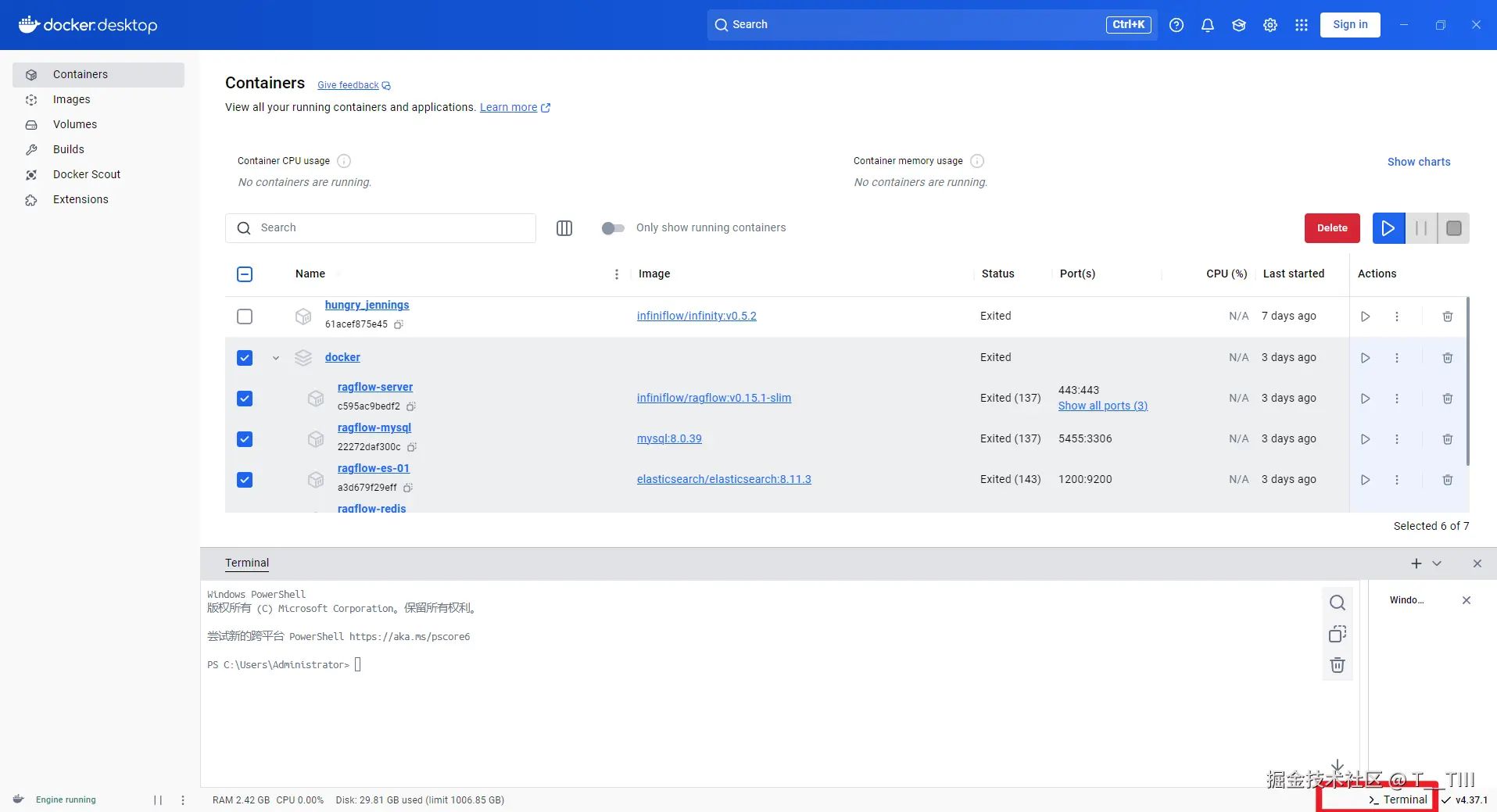Uncheck the ragflow-mysql checkbox
Image resolution: width=1497 pixels, height=812 pixels.
pos(245,439)
